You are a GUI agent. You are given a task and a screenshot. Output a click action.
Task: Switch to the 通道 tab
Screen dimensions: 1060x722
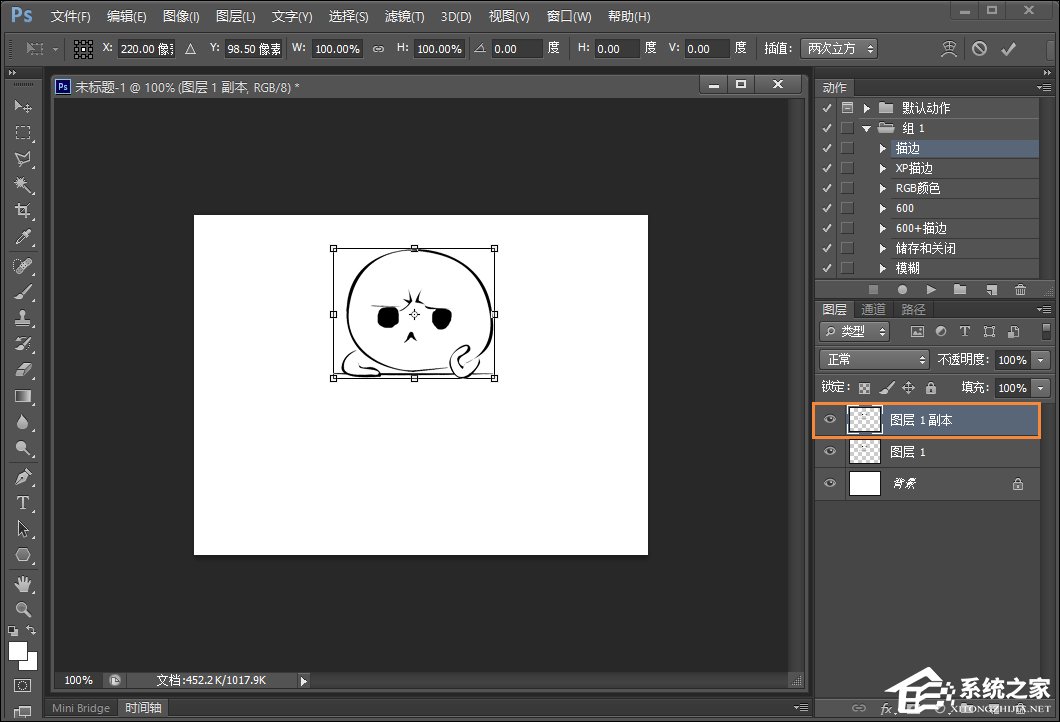tap(873, 309)
